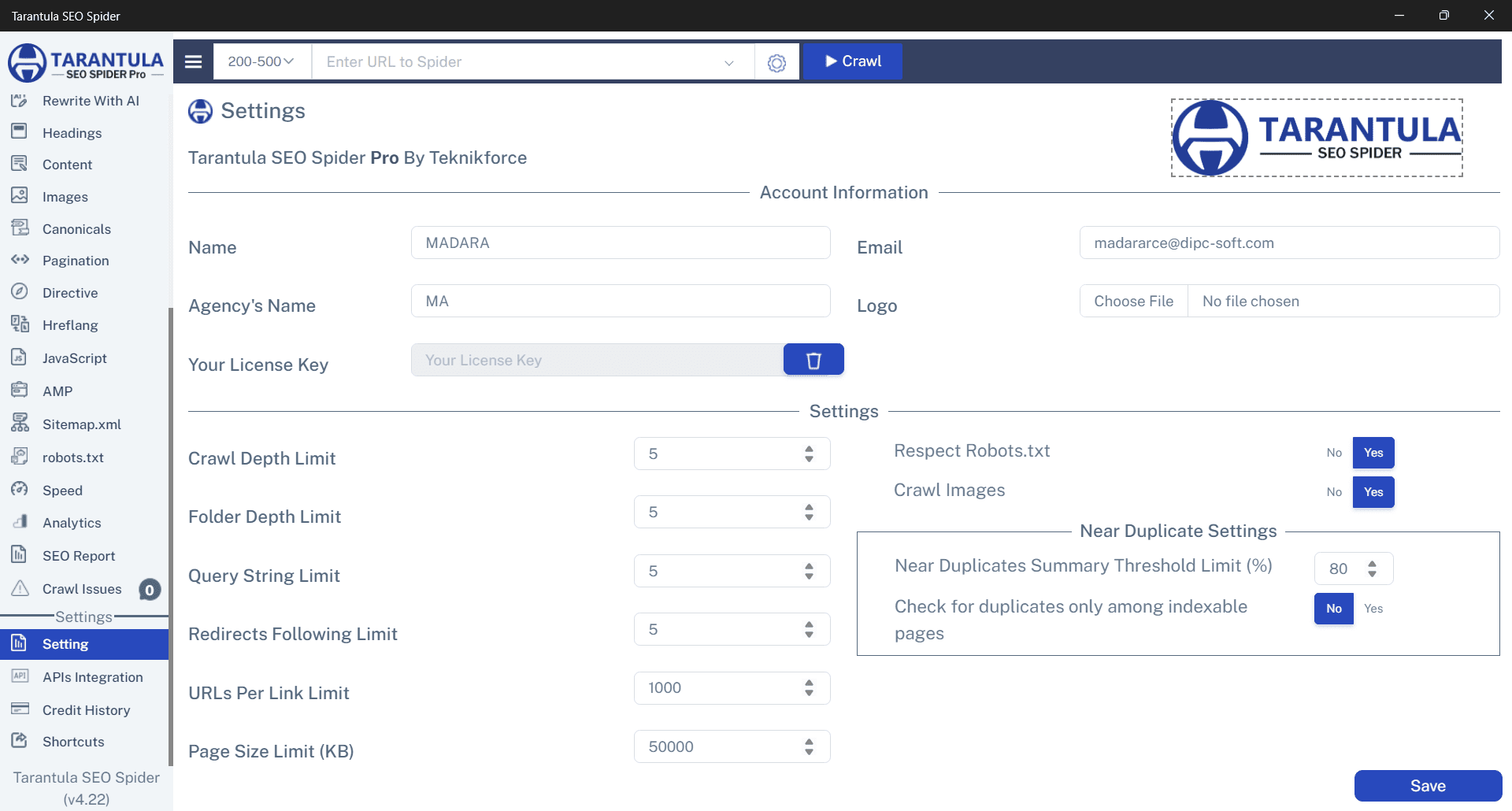The height and width of the screenshot is (811, 1512).
Task: Set Crawl Images toggle to No
Action: tap(1333, 492)
